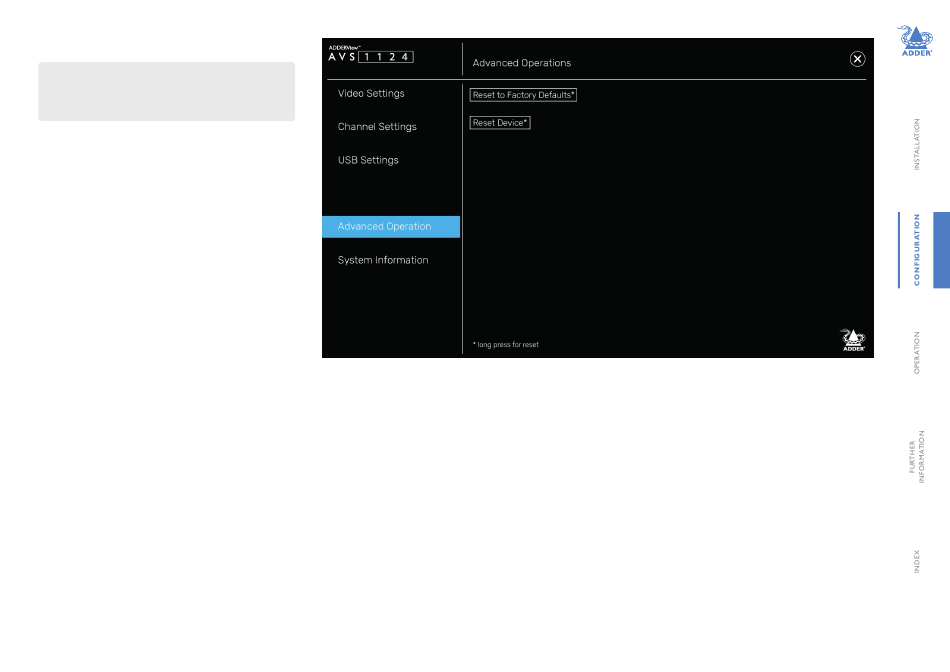Click the Reset Device button
This screenshot has width=950, height=672.
(x=500, y=123)
